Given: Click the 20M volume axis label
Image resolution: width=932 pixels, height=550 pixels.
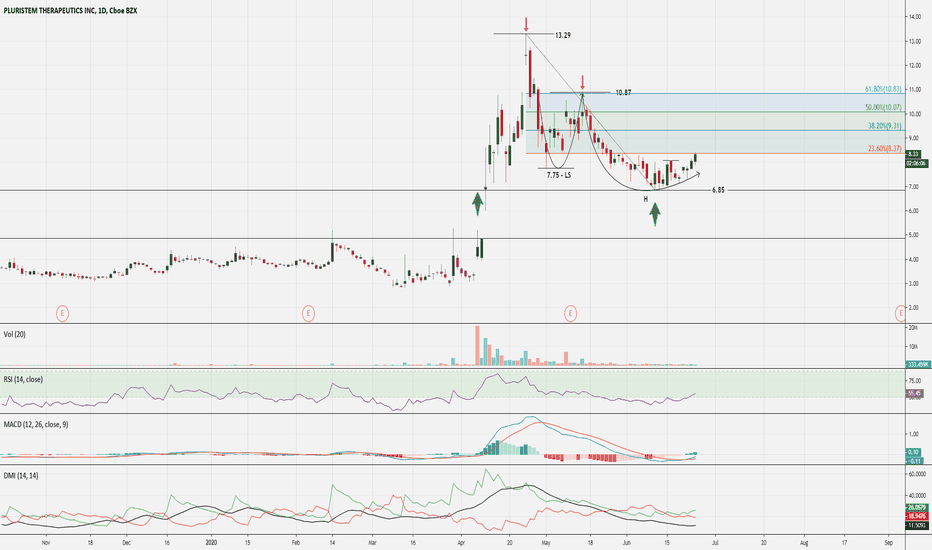Looking at the screenshot, I should (x=913, y=328).
